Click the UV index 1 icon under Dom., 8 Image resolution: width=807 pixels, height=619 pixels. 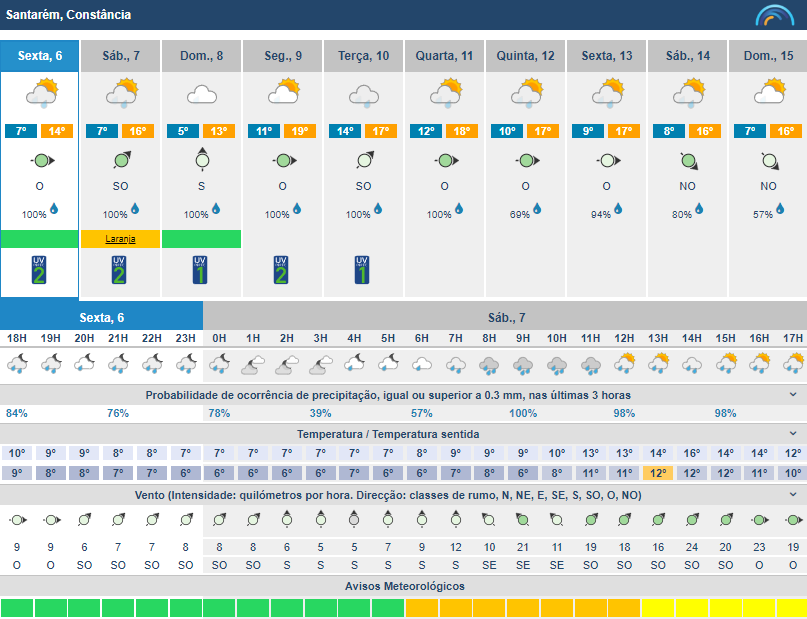click(x=202, y=269)
